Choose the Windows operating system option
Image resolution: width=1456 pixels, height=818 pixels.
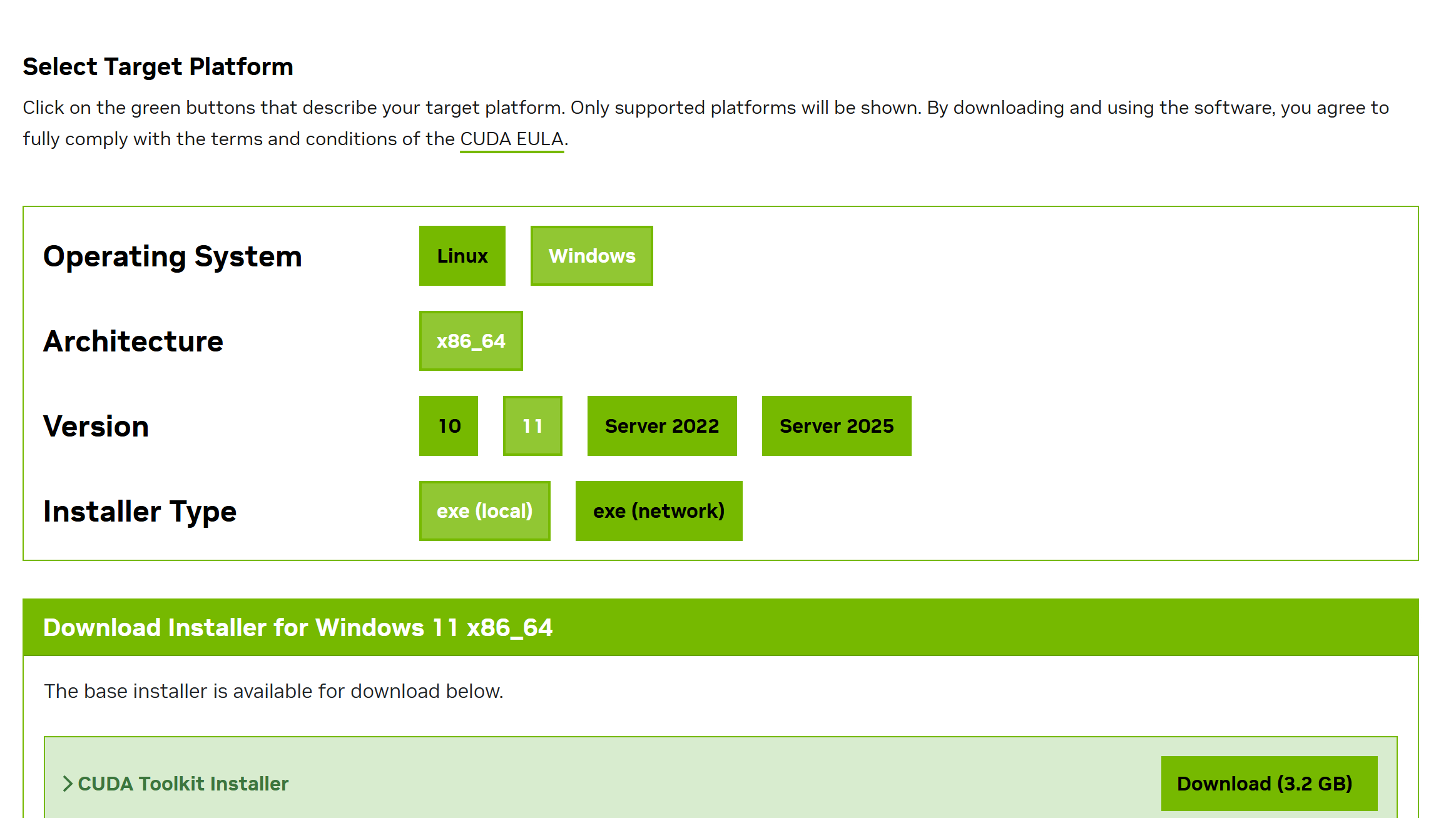(591, 256)
